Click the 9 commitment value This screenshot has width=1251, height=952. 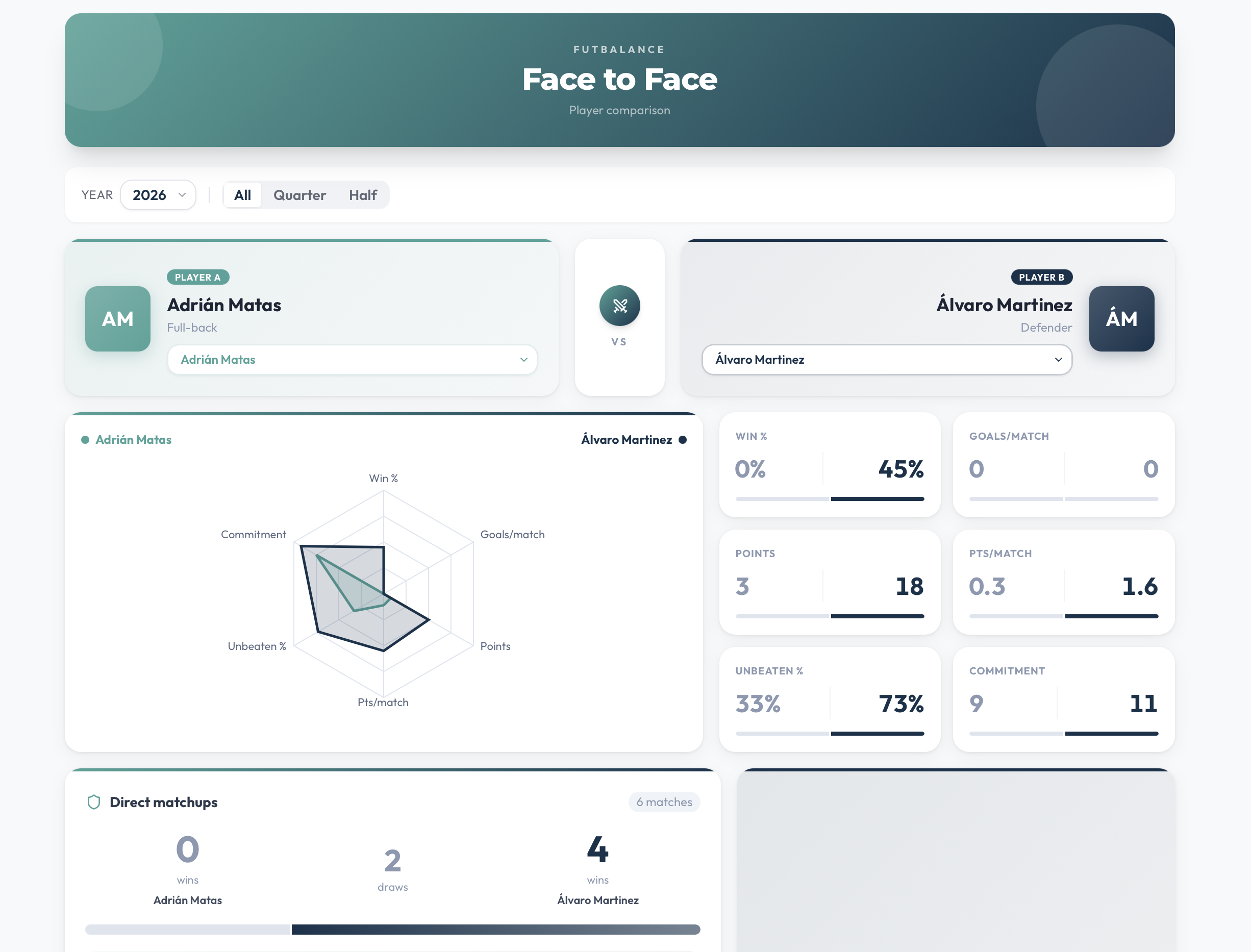pyautogui.click(x=976, y=704)
